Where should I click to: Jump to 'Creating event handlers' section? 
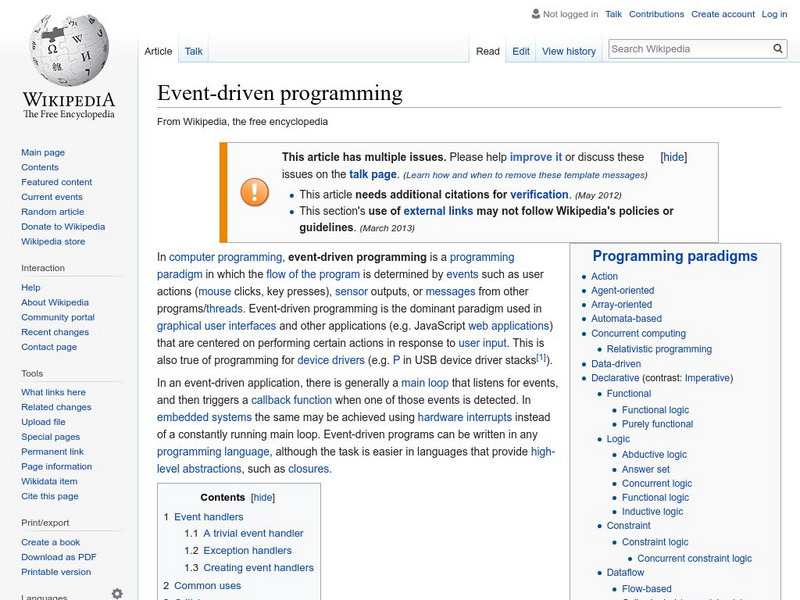pyautogui.click(x=258, y=567)
